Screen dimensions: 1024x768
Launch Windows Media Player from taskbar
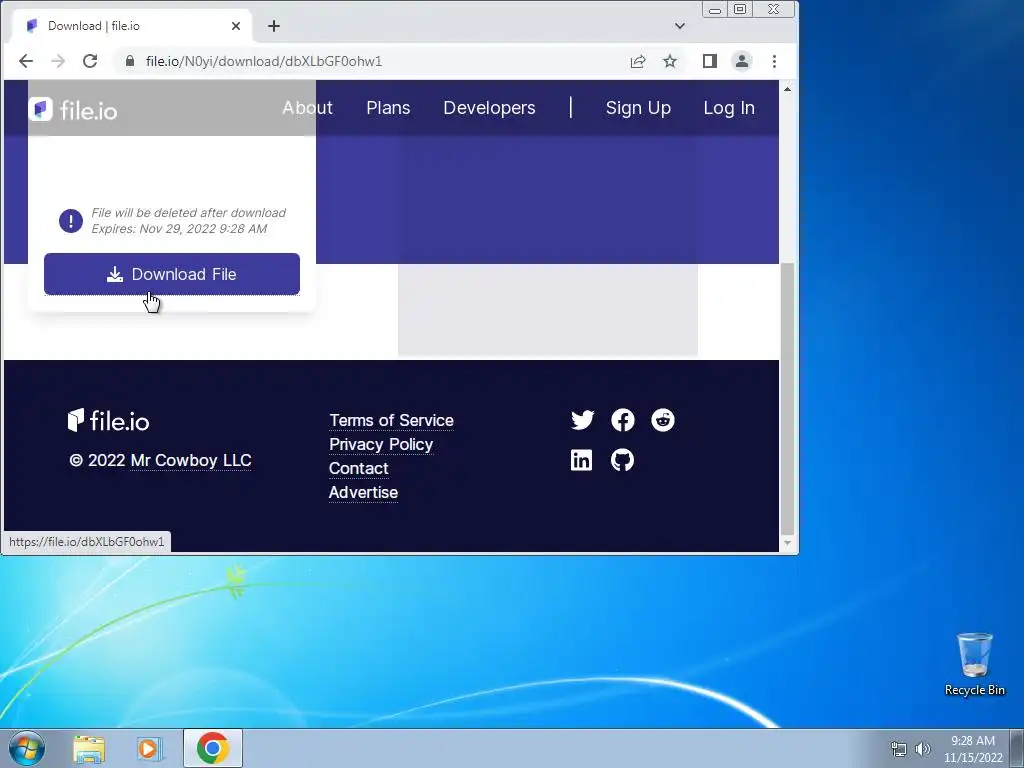[148, 749]
